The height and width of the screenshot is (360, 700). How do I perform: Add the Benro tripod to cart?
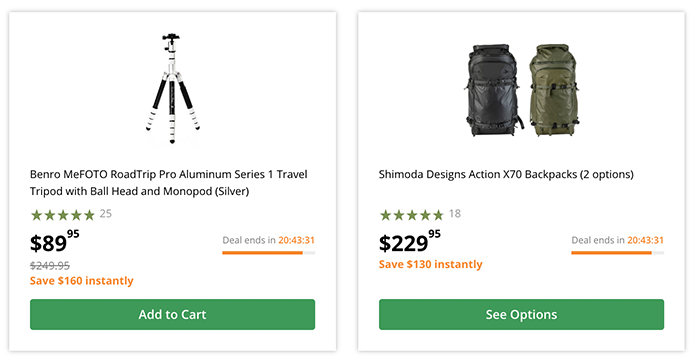coord(172,314)
